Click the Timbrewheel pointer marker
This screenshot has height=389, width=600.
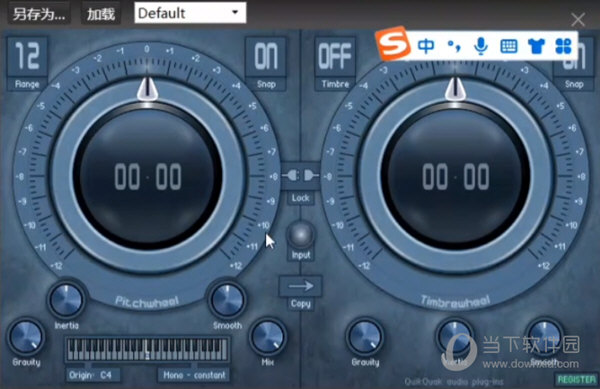(455, 89)
